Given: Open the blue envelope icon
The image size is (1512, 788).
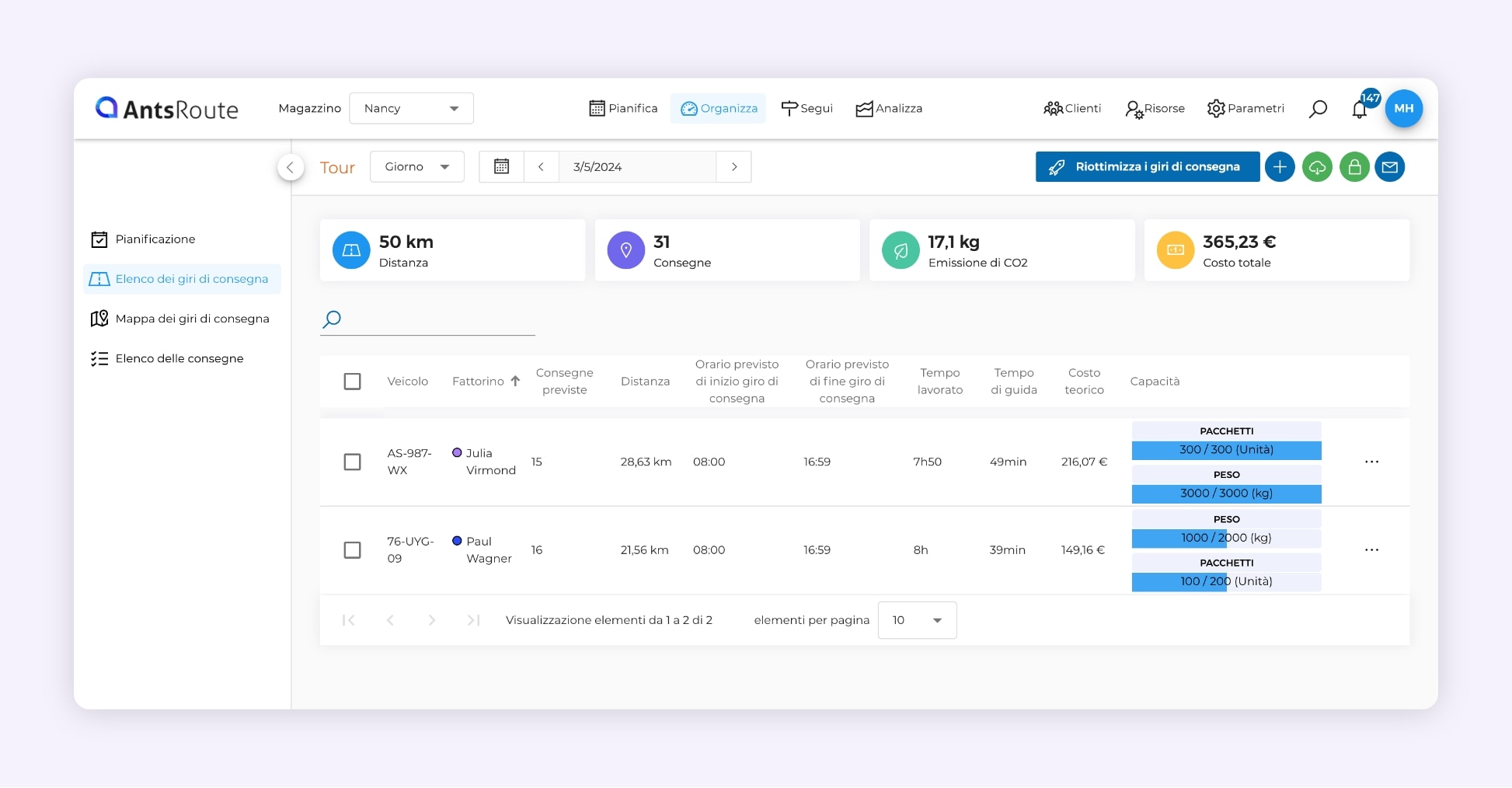Looking at the screenshot, I should (1390, 166).
